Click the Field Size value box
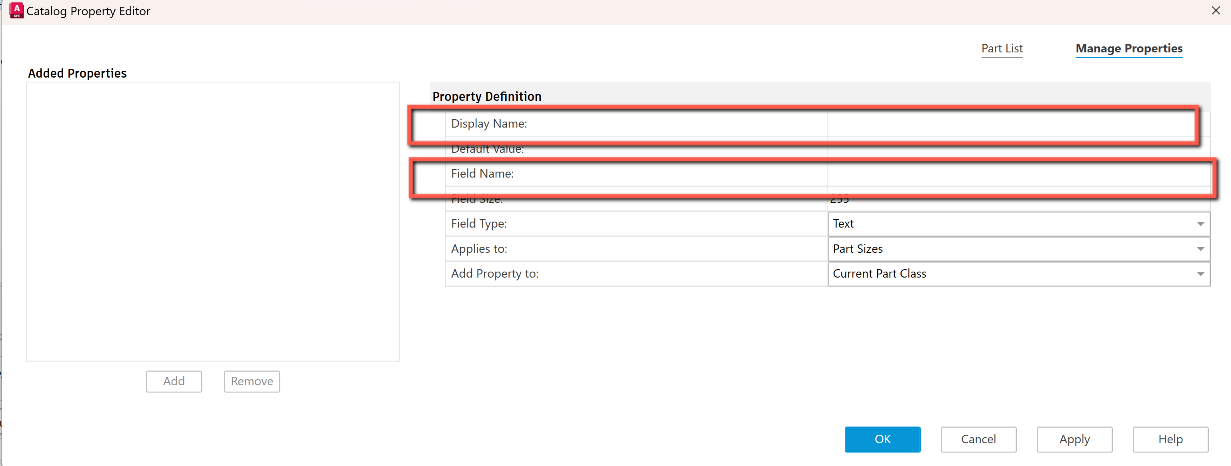 (x=1018, y=199)
